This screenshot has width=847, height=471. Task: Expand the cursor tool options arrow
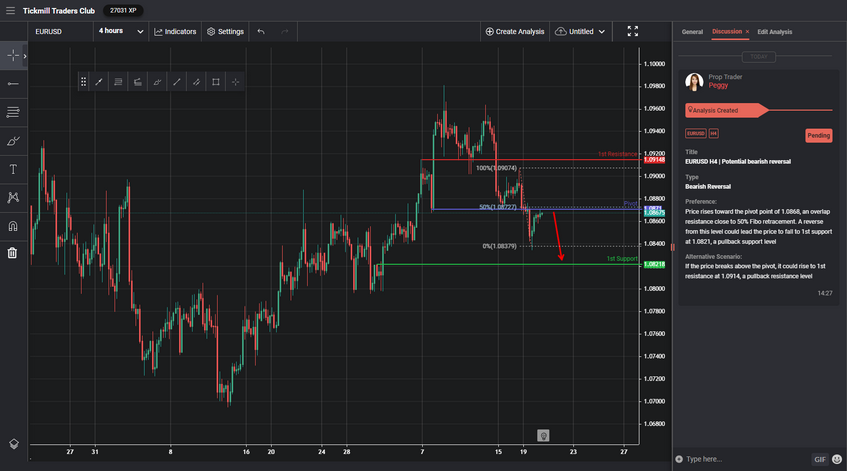click(25, 56)
